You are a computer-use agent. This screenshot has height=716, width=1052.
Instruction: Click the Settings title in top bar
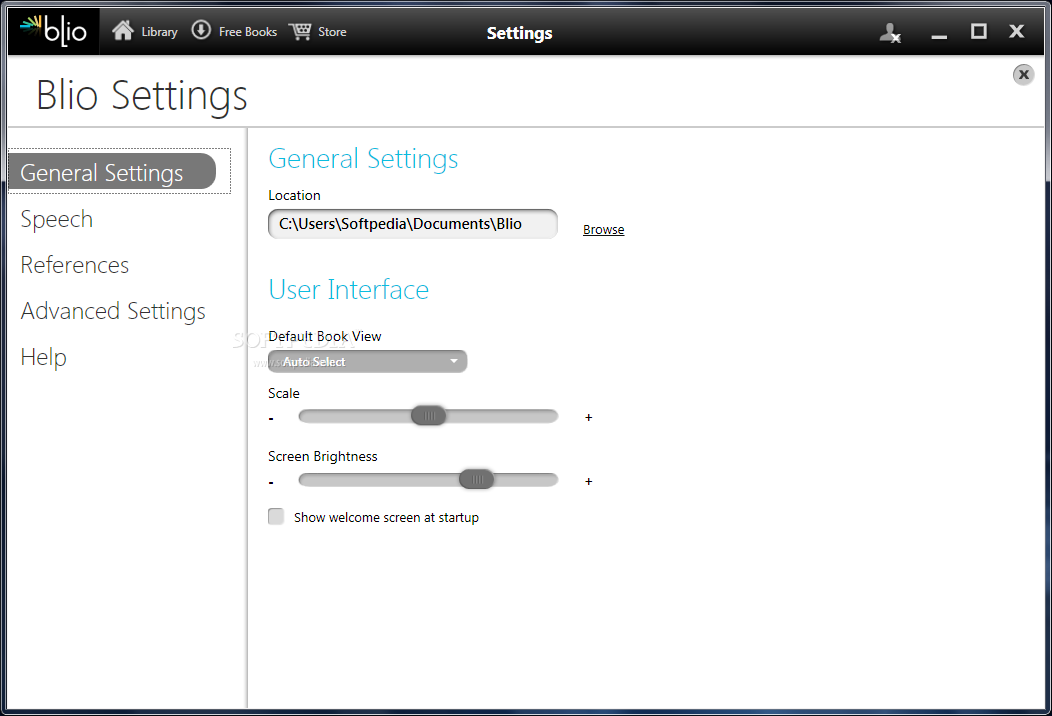(519, 33)
